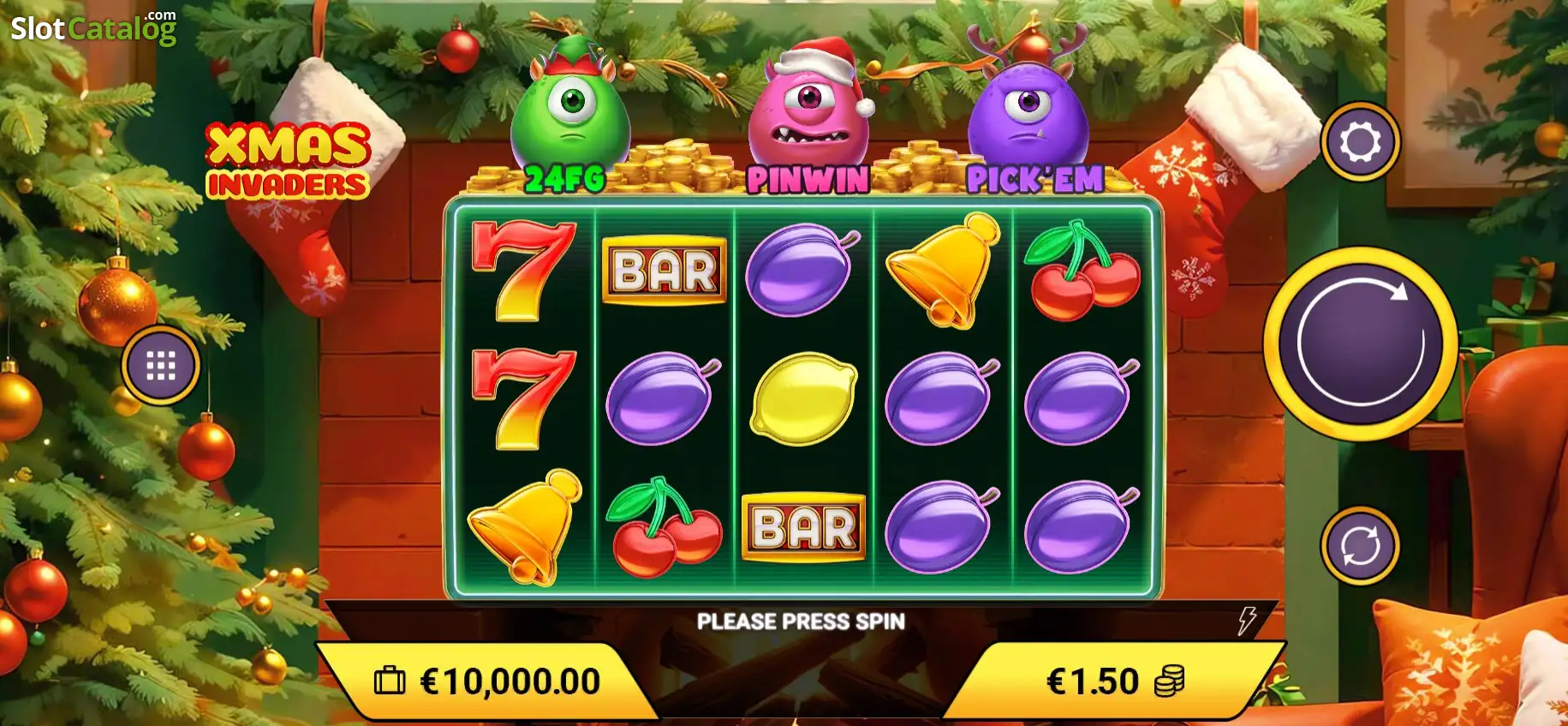Viewport: 1568px width, 726px height.
Task: Click the PLEASE PRESS SPIN message bar
Action: [x=801, y=621]
